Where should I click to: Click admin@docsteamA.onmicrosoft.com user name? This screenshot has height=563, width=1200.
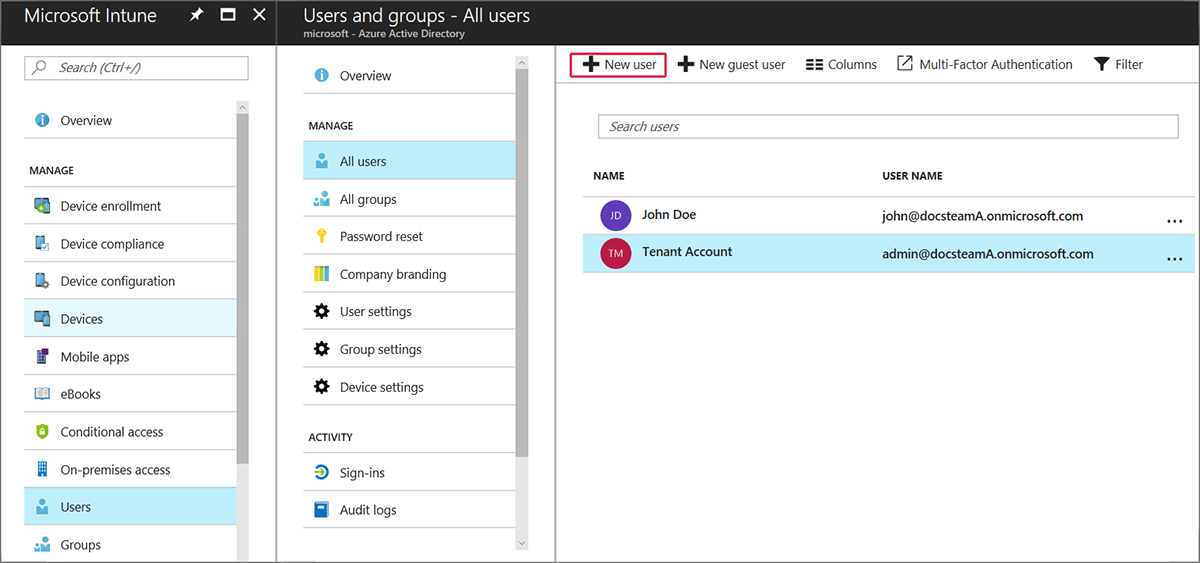987,254
